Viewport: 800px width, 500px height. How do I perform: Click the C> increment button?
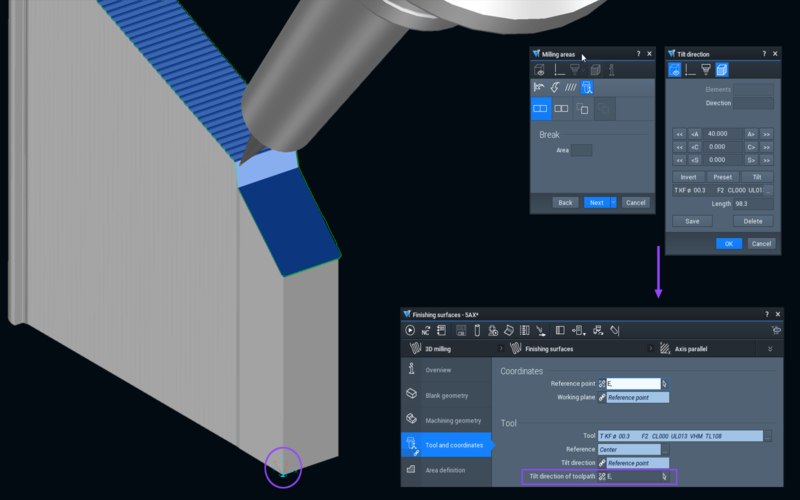pos(751,147)
